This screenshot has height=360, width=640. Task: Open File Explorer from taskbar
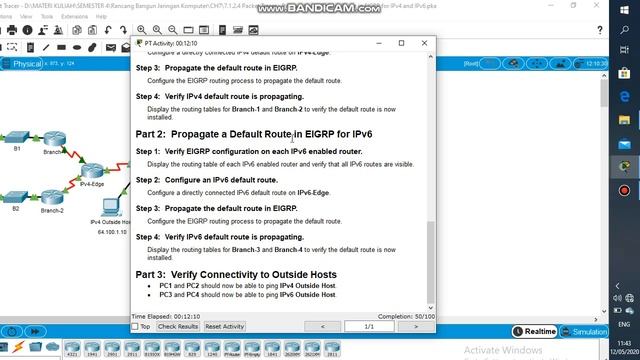[624, 120]
